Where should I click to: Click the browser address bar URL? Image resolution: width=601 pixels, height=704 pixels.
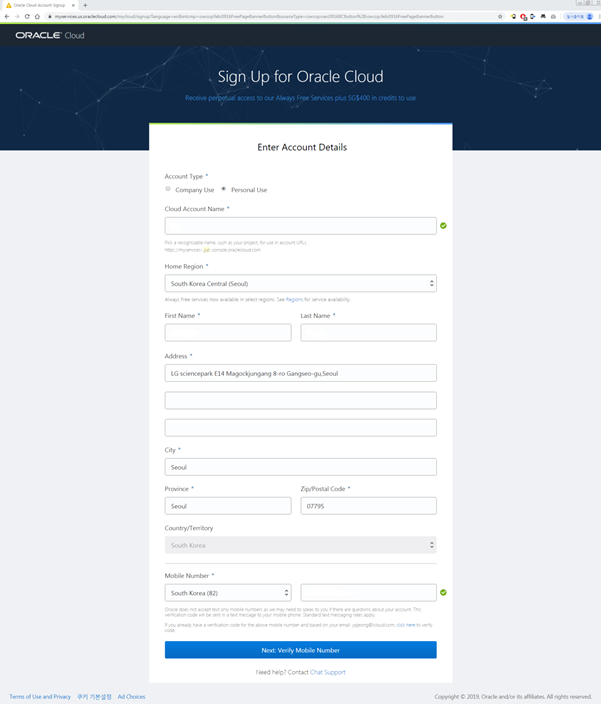[249, 17]
